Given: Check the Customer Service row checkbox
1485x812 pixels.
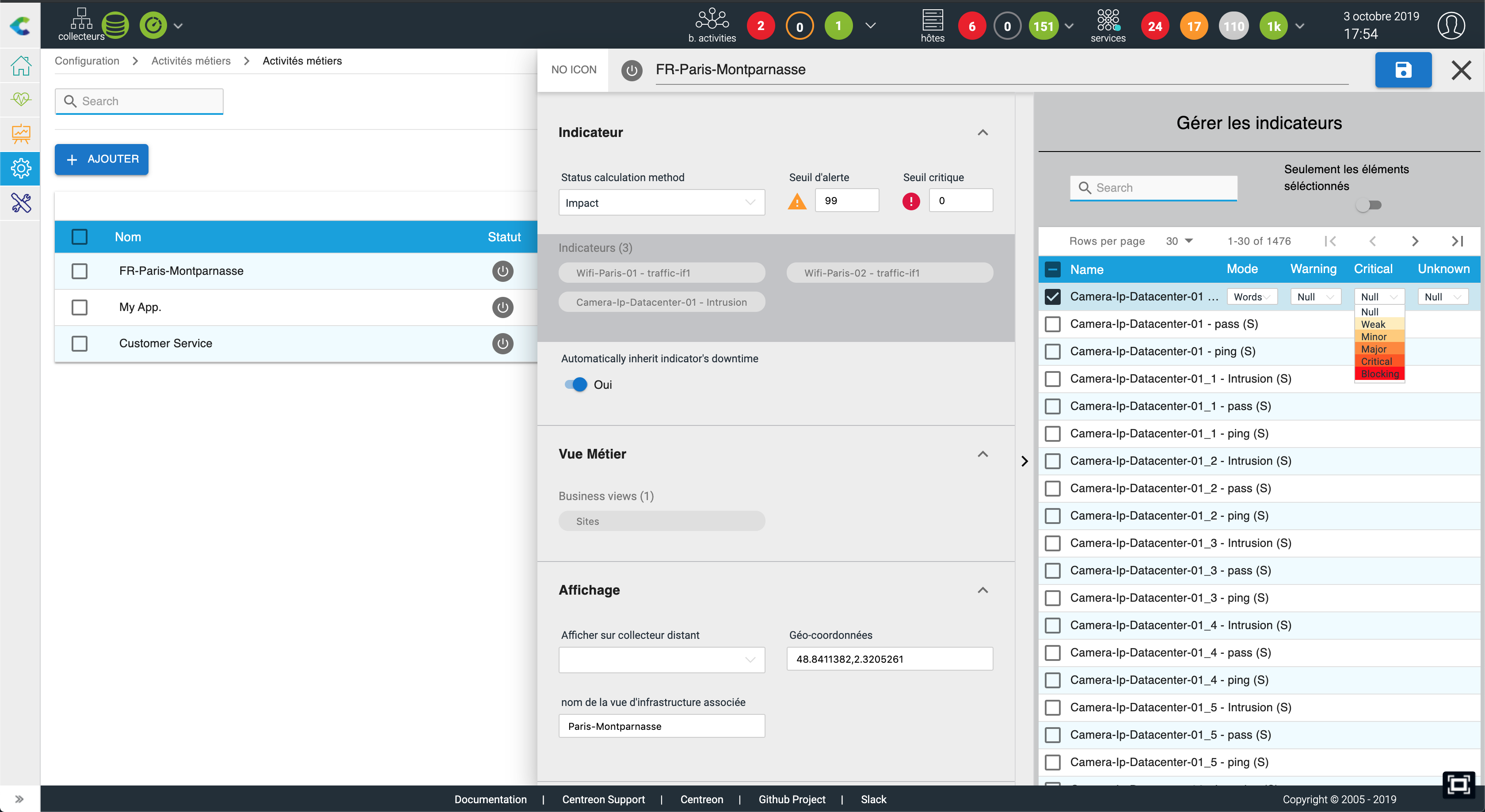Looking at the screenshot, I should (x=80, y=343).
